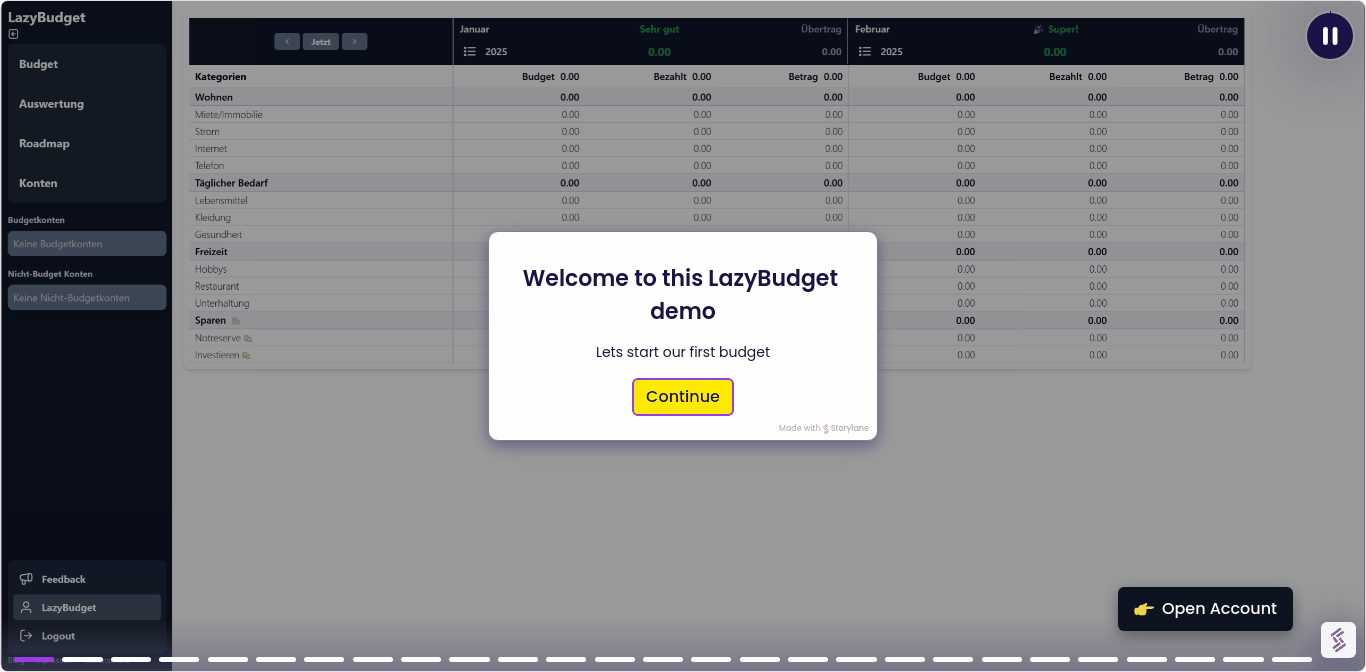Click the Investieren category label
Screen dimensions: 1366x672
tap(217, 356)
